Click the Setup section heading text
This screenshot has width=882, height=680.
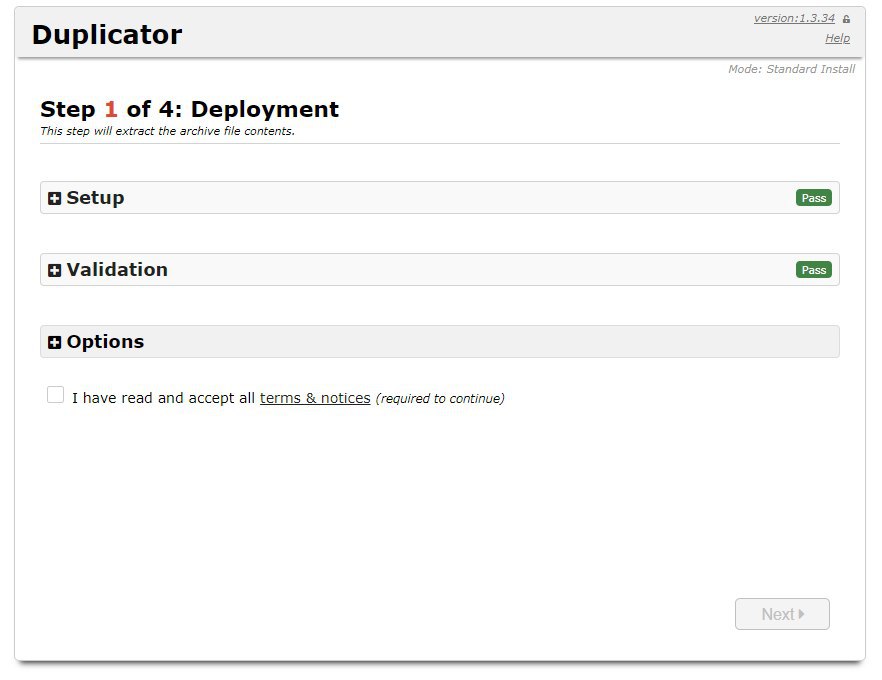pos(95,198)
